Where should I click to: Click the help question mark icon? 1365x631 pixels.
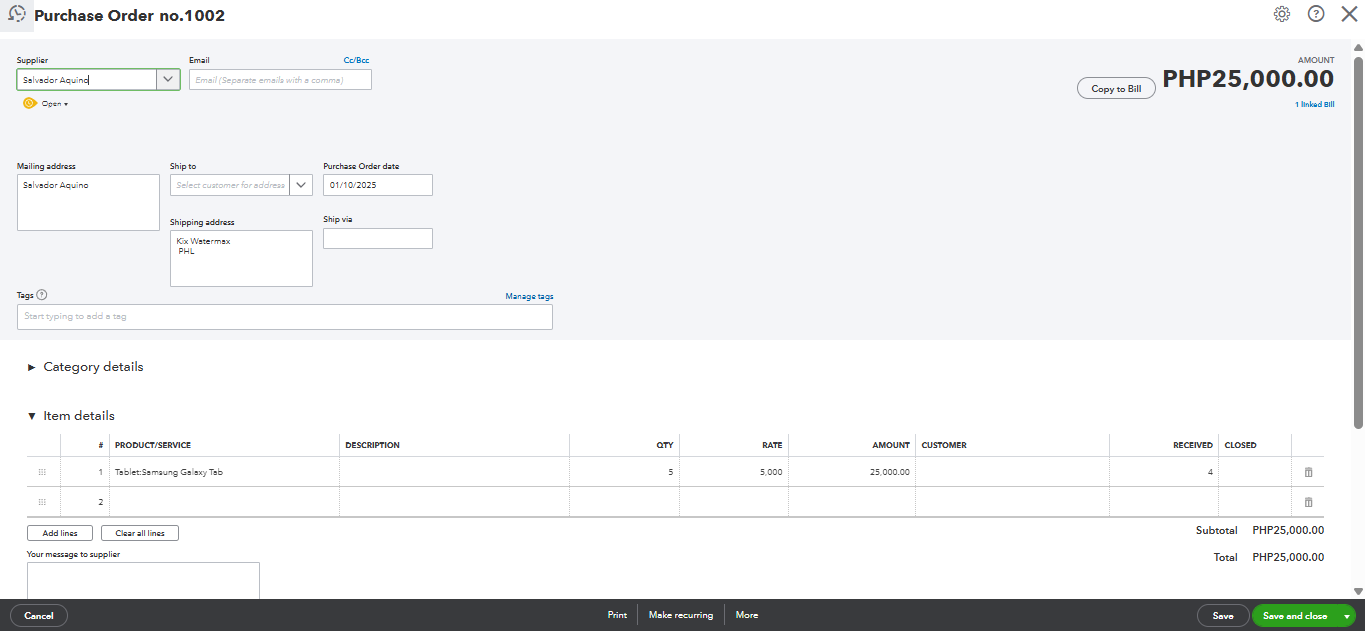tap(1316, 14)
